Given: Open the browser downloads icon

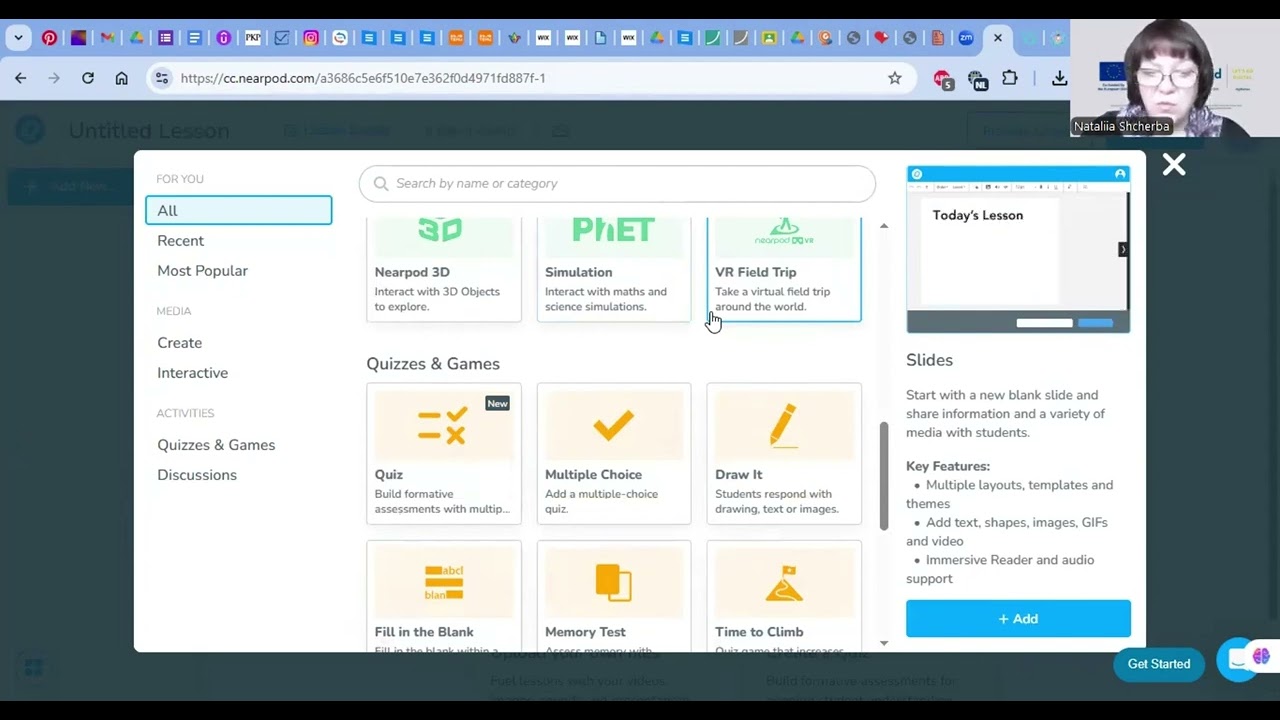Looking at the screenshot, I should tap(1059, 78).
